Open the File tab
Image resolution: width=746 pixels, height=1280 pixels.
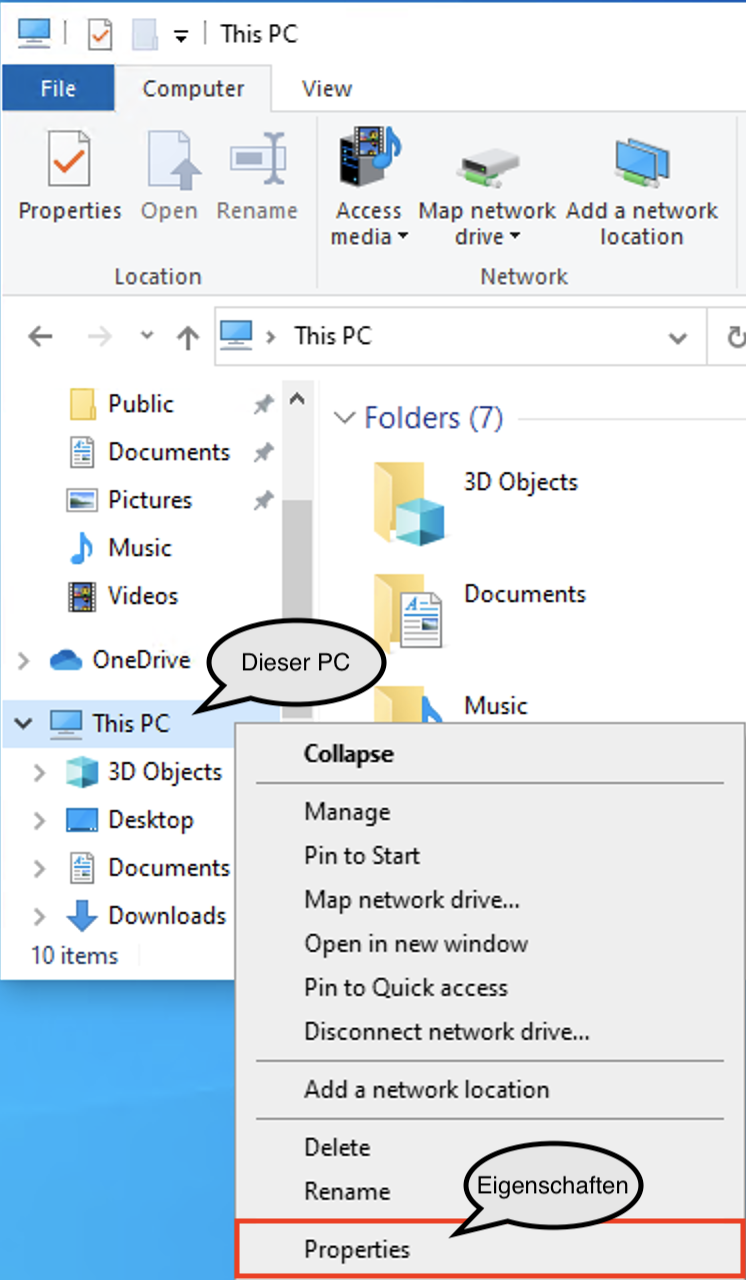click(x=58, y=89)
